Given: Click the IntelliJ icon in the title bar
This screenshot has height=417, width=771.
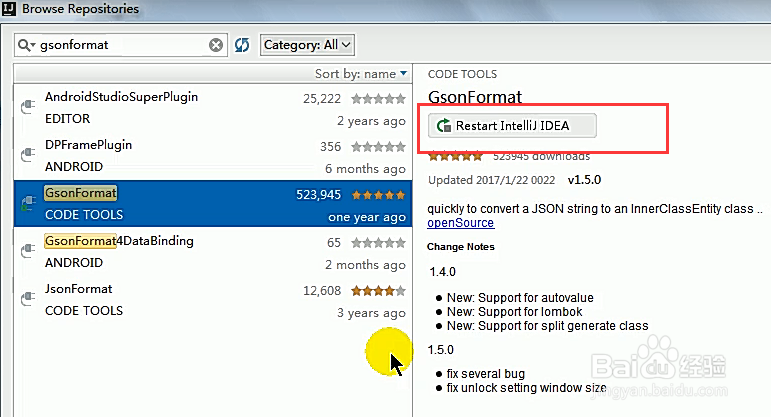Looking at the screenshot, I should [x=9, y=9].
